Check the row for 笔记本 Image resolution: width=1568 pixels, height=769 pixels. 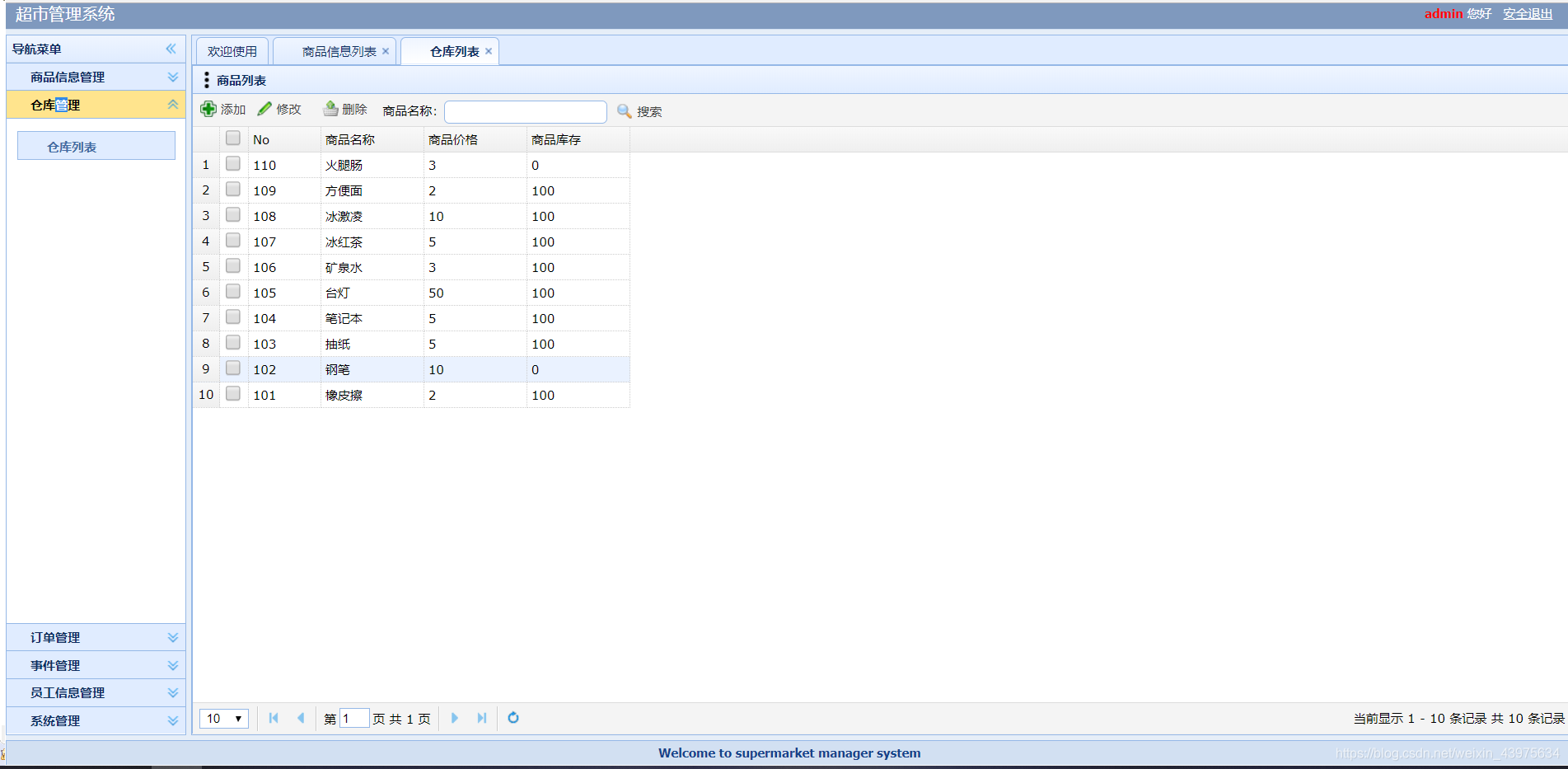(x=233, y=317)
